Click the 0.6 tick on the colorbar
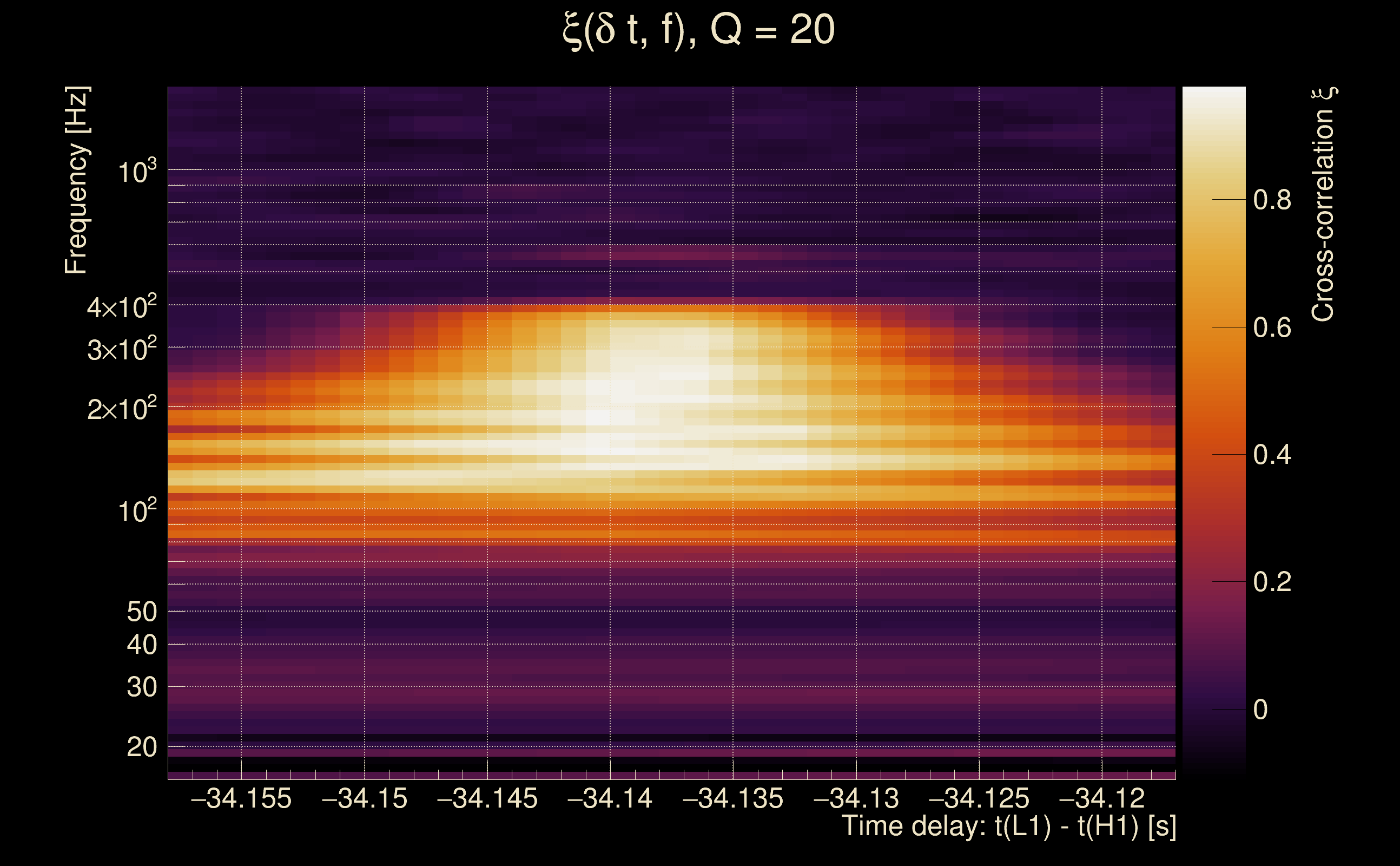Screen dimensions: 1400x866 (1272, 327)
